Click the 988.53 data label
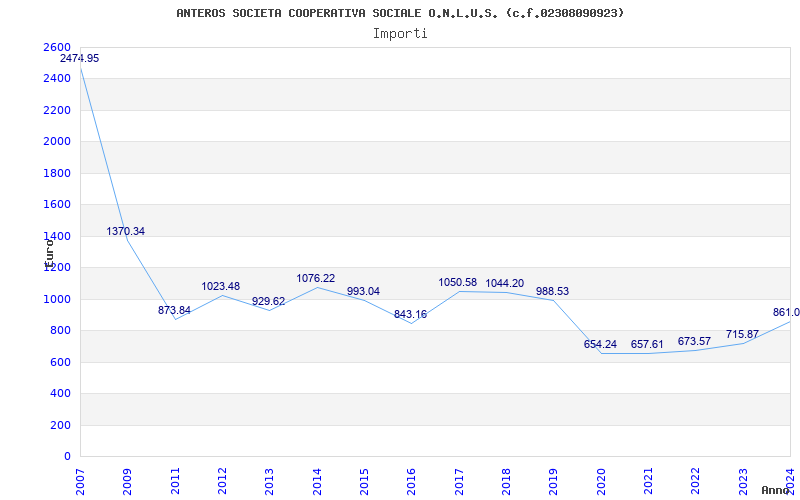The image size is (800, 500). [x=553, y=292]
